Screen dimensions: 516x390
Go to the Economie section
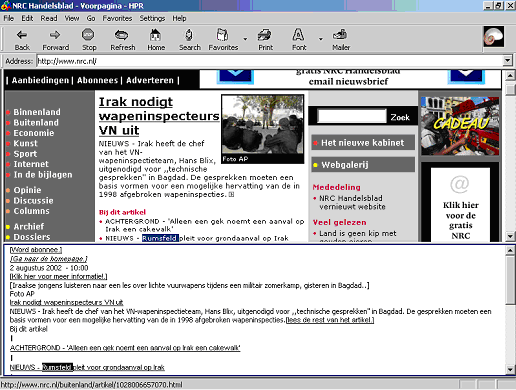pos(33,133)
